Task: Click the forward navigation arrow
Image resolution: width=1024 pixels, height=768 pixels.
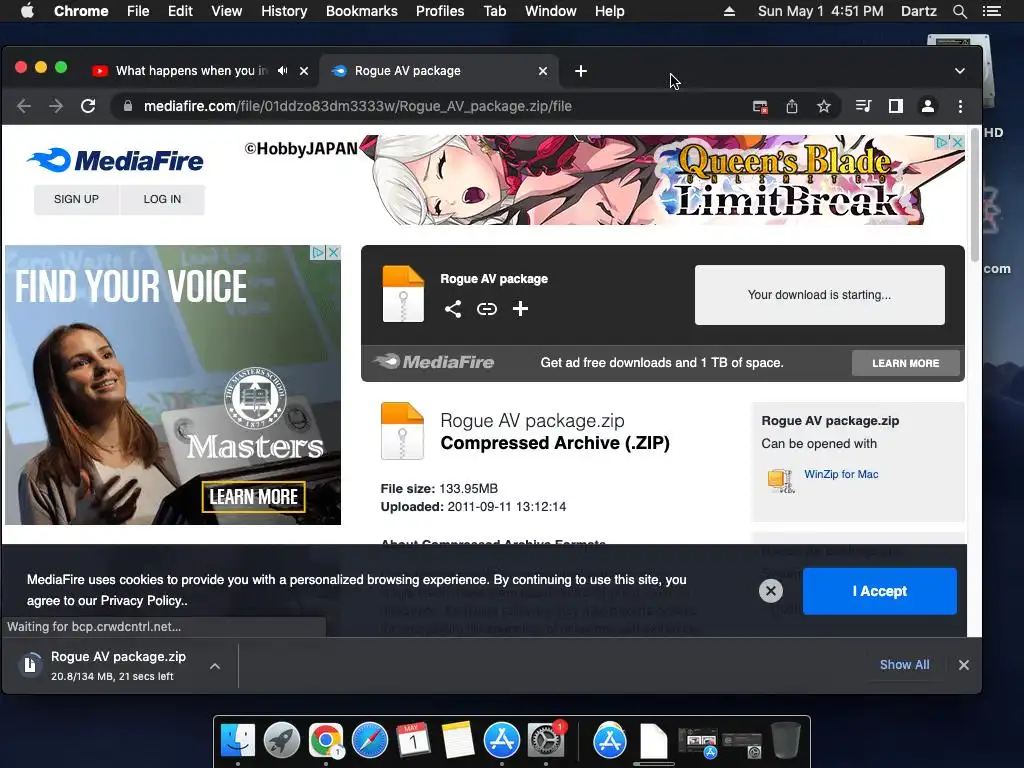Action: [x=56, y=106]
